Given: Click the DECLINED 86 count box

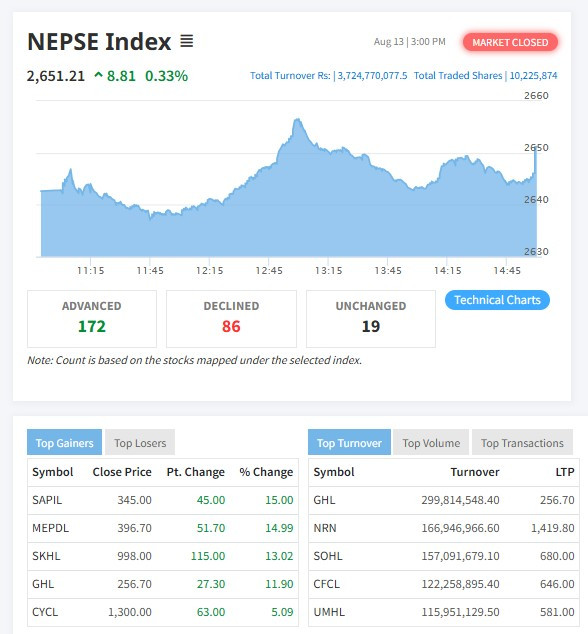Looking at the screenshot, I should point(231,319).
